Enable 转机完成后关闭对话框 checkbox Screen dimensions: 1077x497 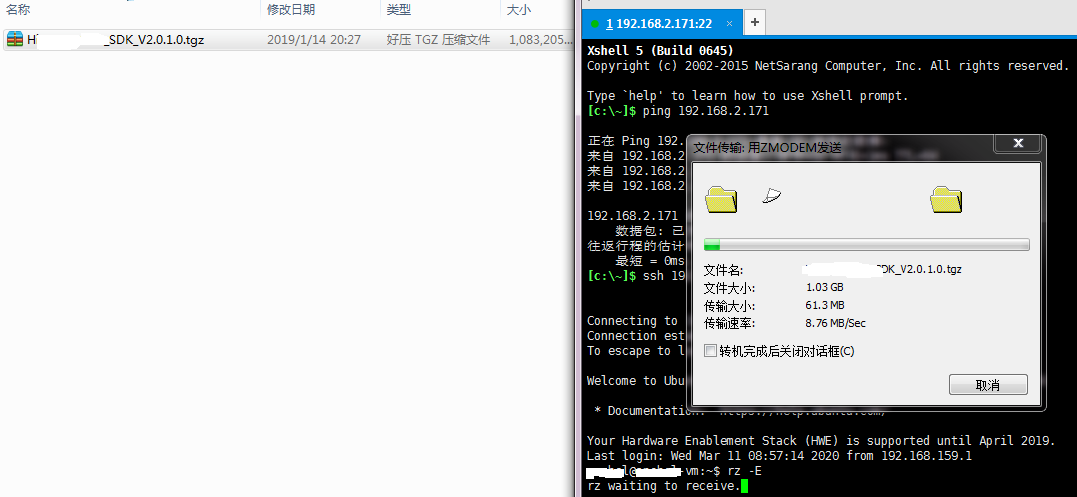(x=710, y=351)
